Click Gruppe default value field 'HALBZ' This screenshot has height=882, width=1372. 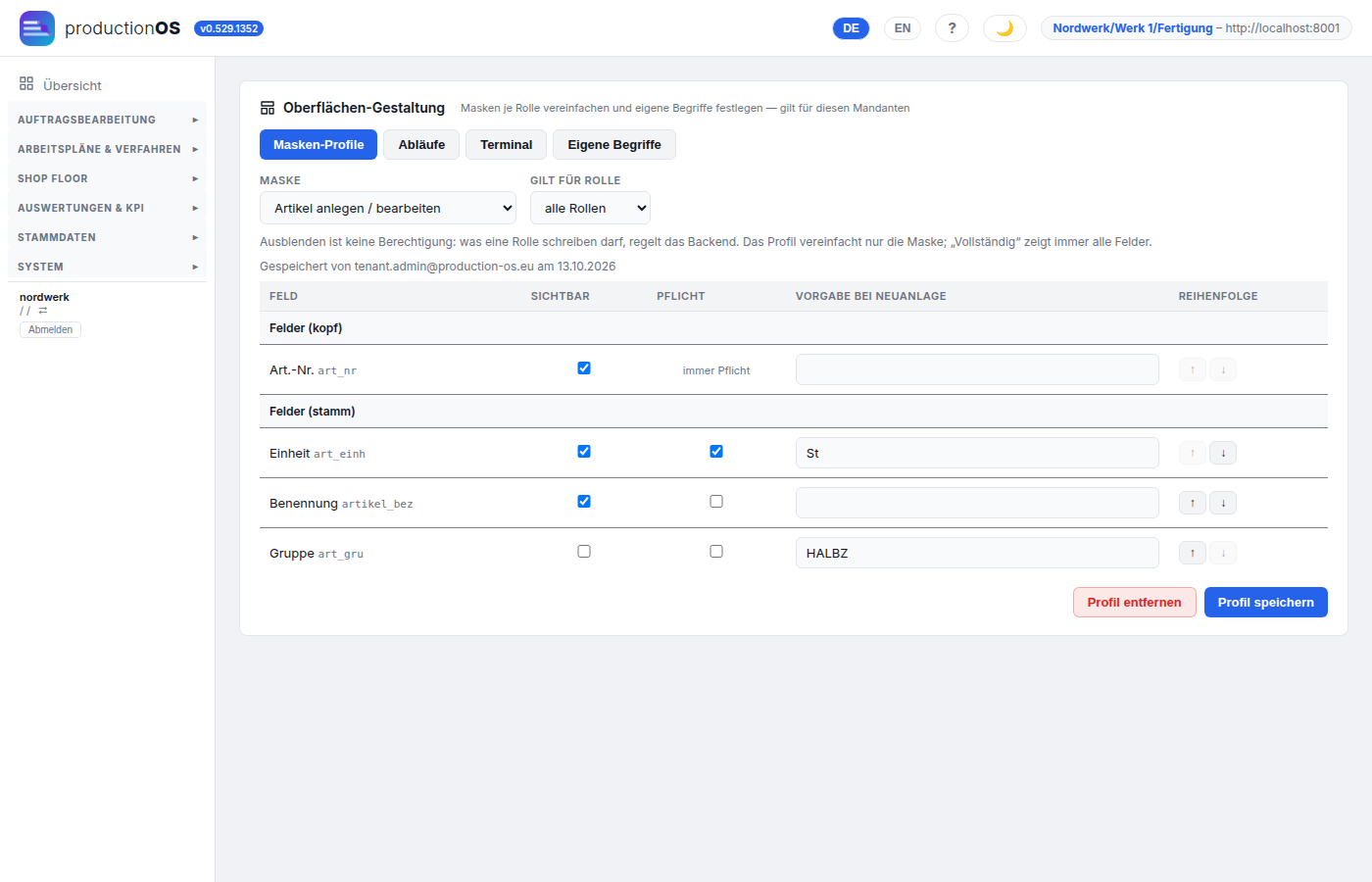pos(977,553)
